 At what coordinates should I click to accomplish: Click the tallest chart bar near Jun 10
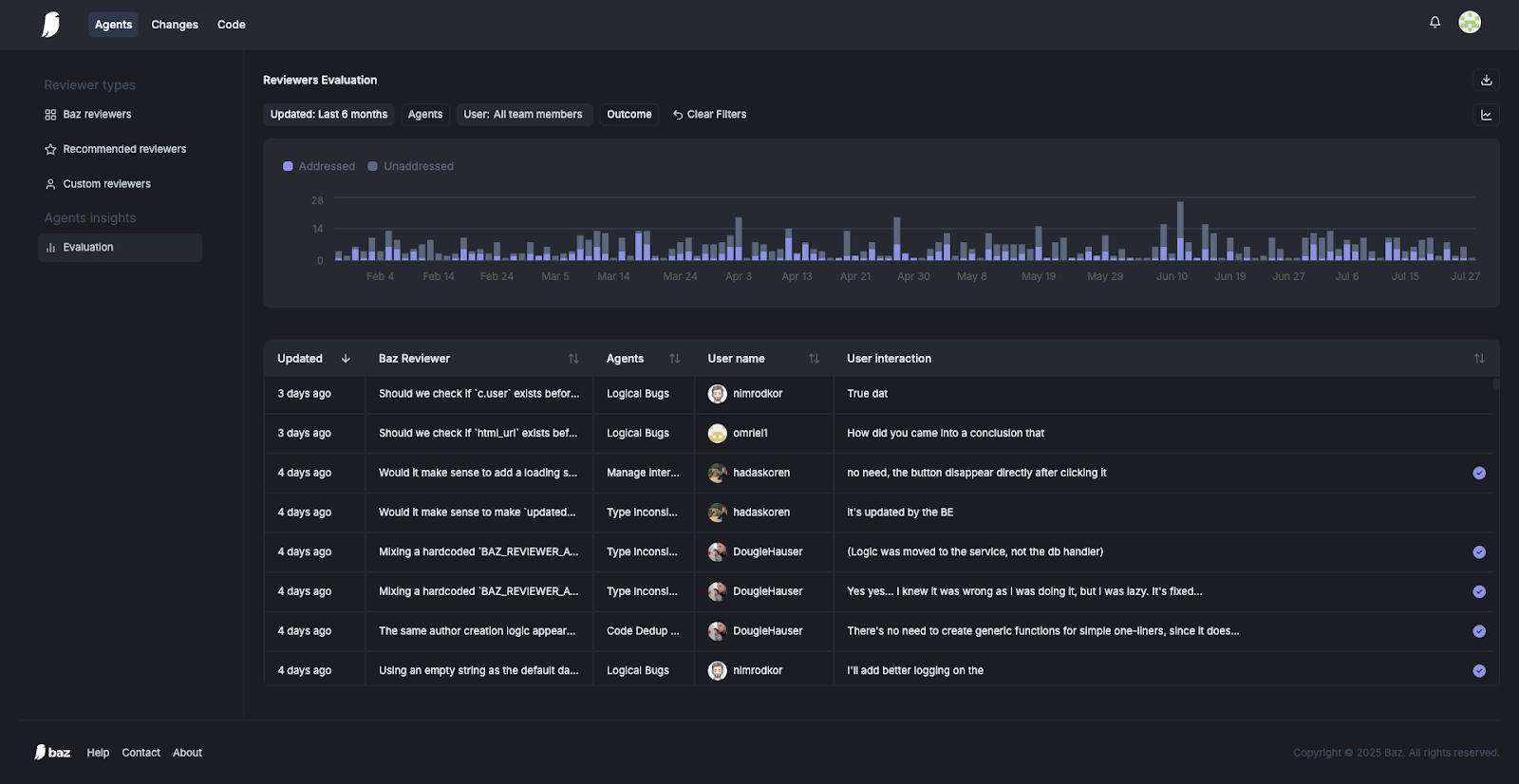coord(1180,231)
